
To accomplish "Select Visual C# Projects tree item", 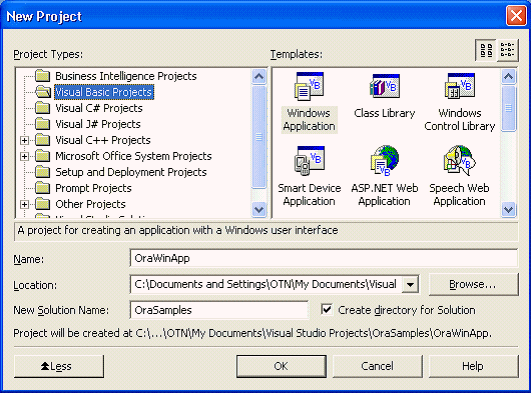I will pyautogui.click(x=99, y=108).
